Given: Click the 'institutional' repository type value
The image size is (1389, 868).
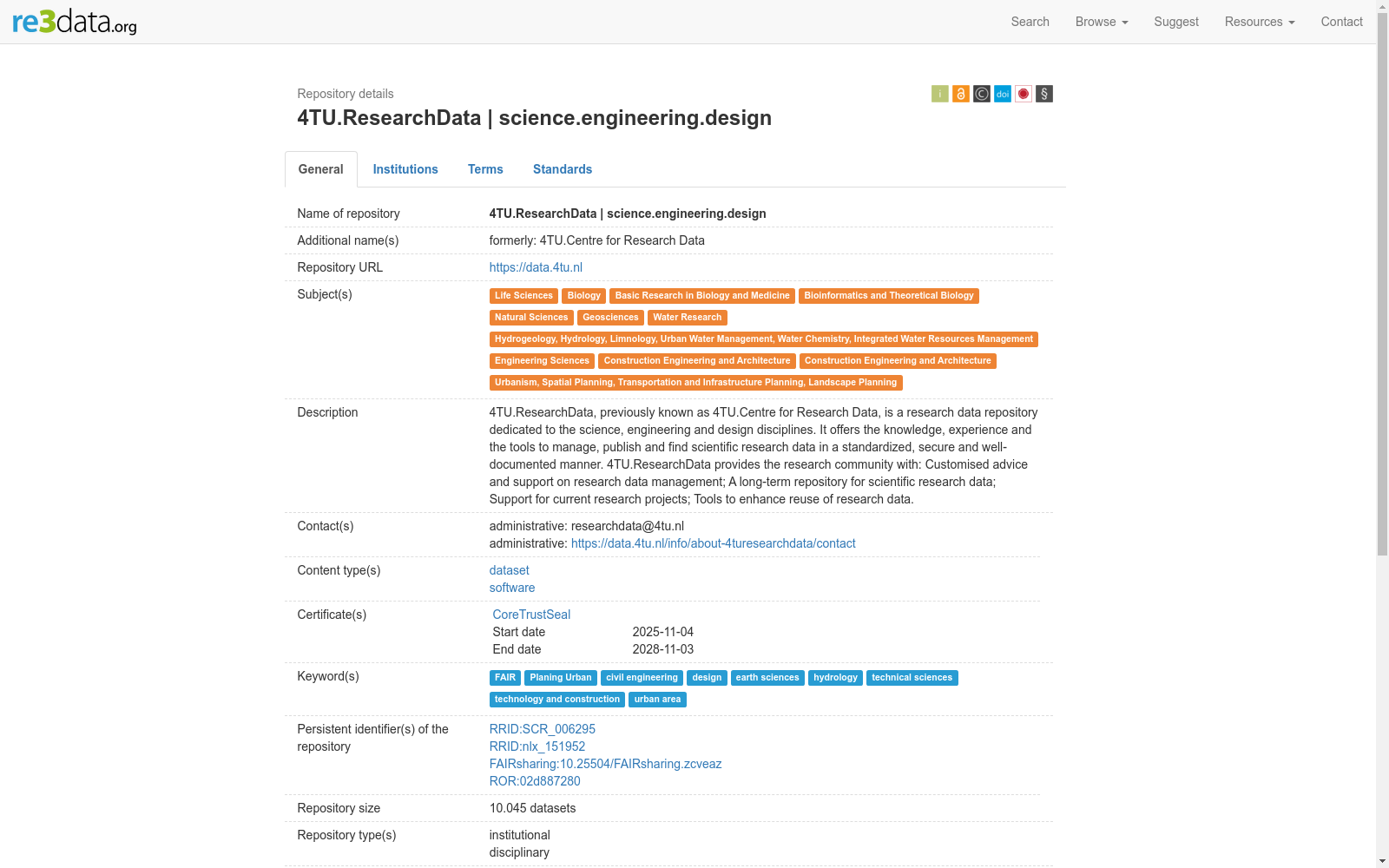Looking at the screenshot, I should pos(520,835).
